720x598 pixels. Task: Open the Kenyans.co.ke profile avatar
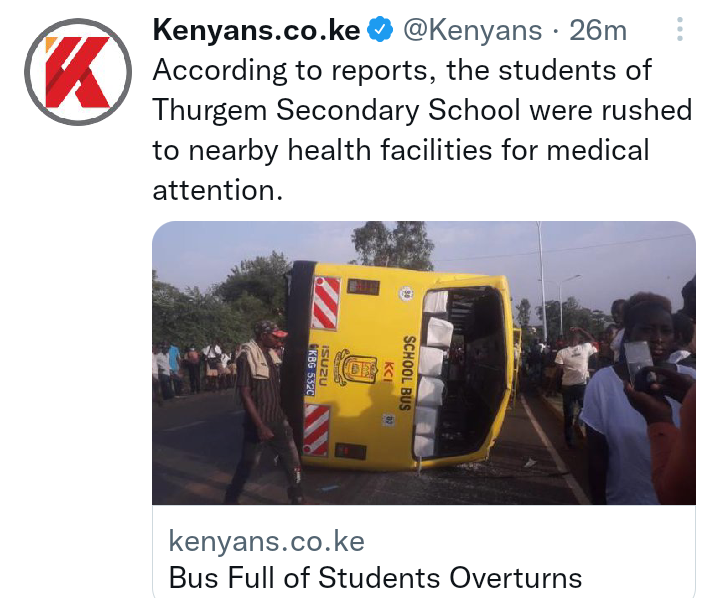click(78, 72)
